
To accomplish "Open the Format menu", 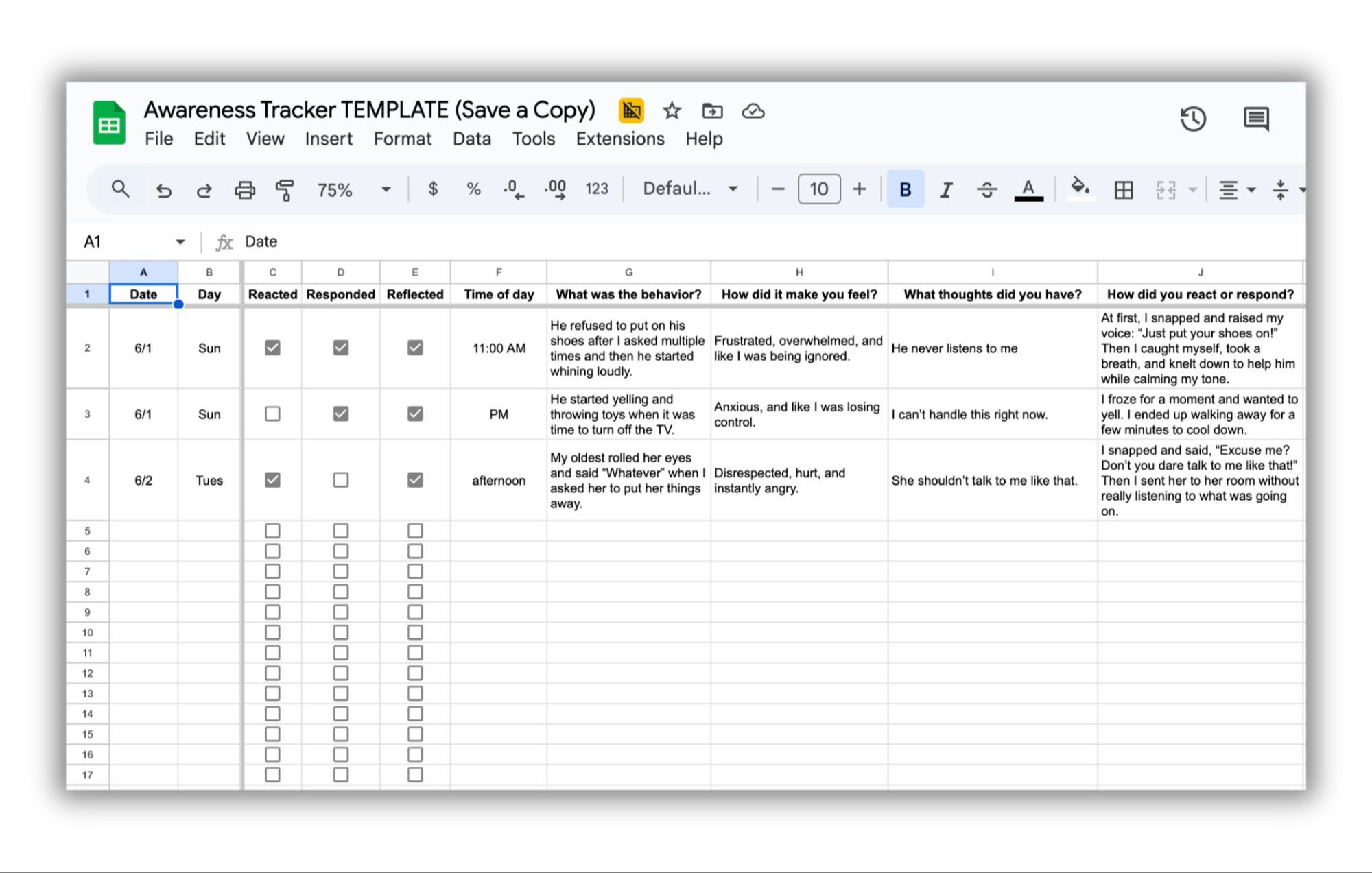I will pos(402,139).
